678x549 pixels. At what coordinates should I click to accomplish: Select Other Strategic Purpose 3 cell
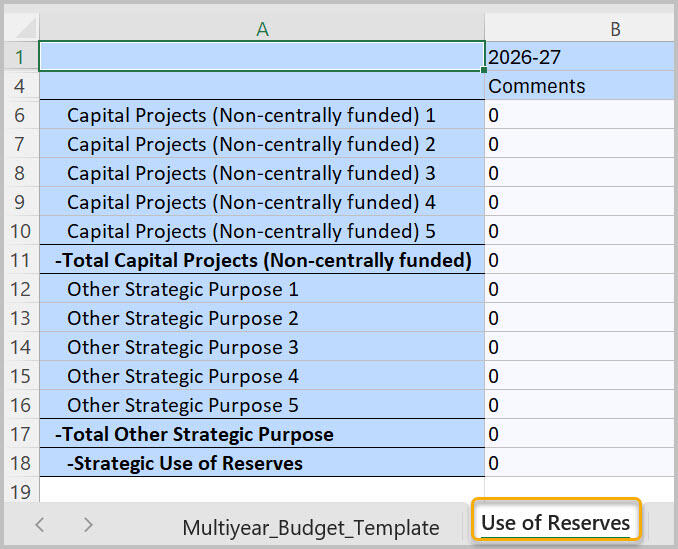click(x=262, y=347)
